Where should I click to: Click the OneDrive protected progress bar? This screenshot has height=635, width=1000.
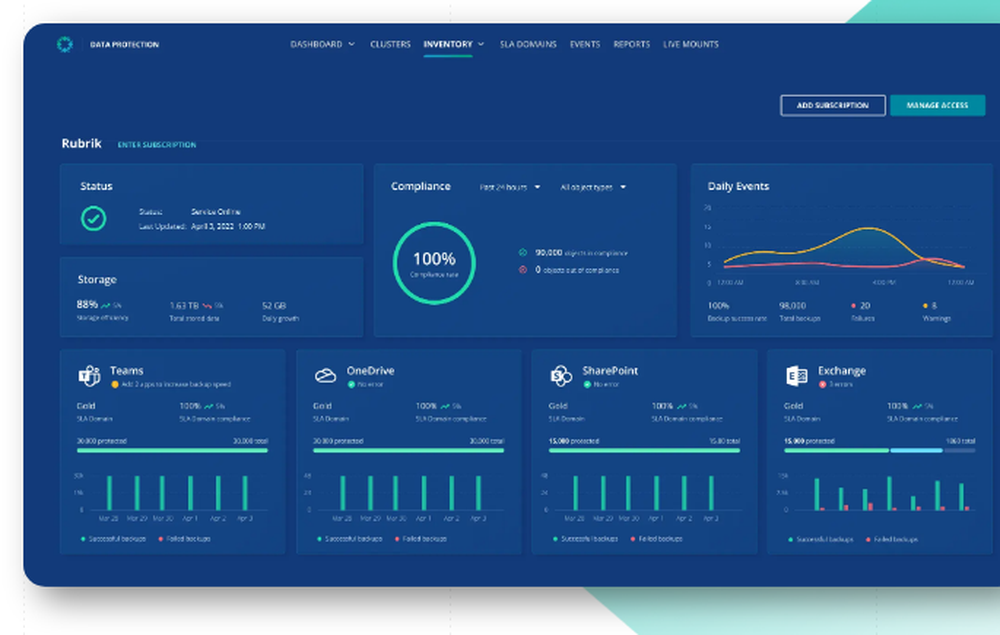[x=408, y=450]
